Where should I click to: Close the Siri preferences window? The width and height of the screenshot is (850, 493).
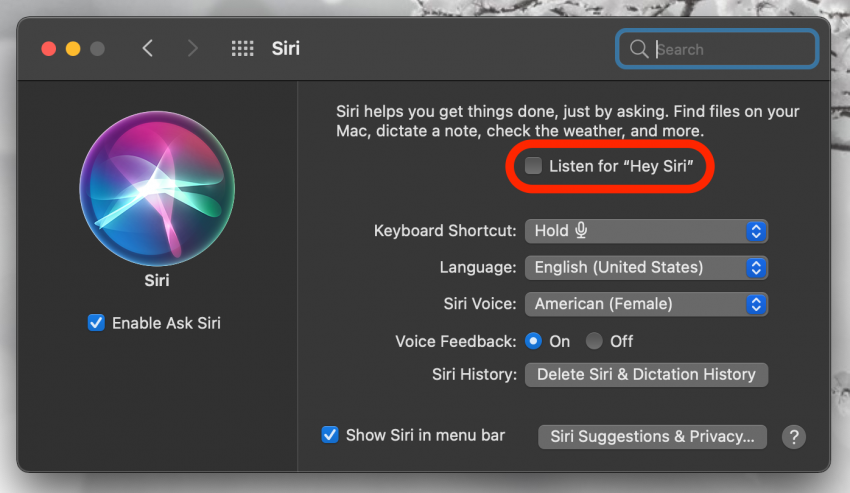click(48, 48)
